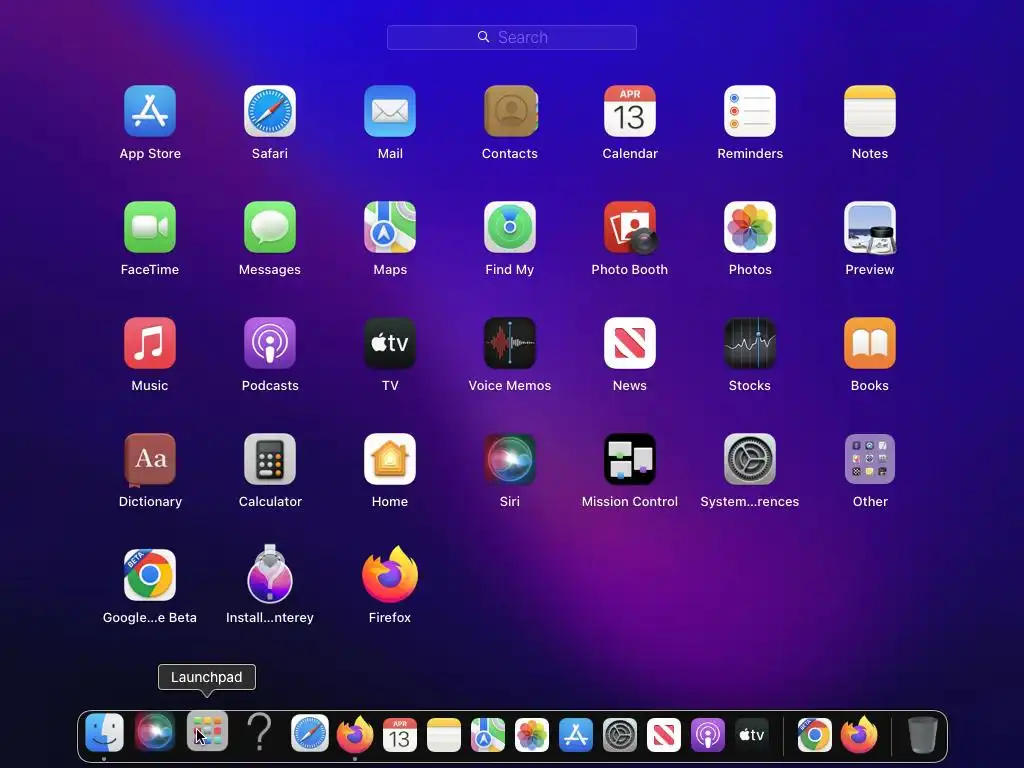This screenshot has height=768, width=1024.
Task: Click App Store in the Dock
Action: (575, 735)
